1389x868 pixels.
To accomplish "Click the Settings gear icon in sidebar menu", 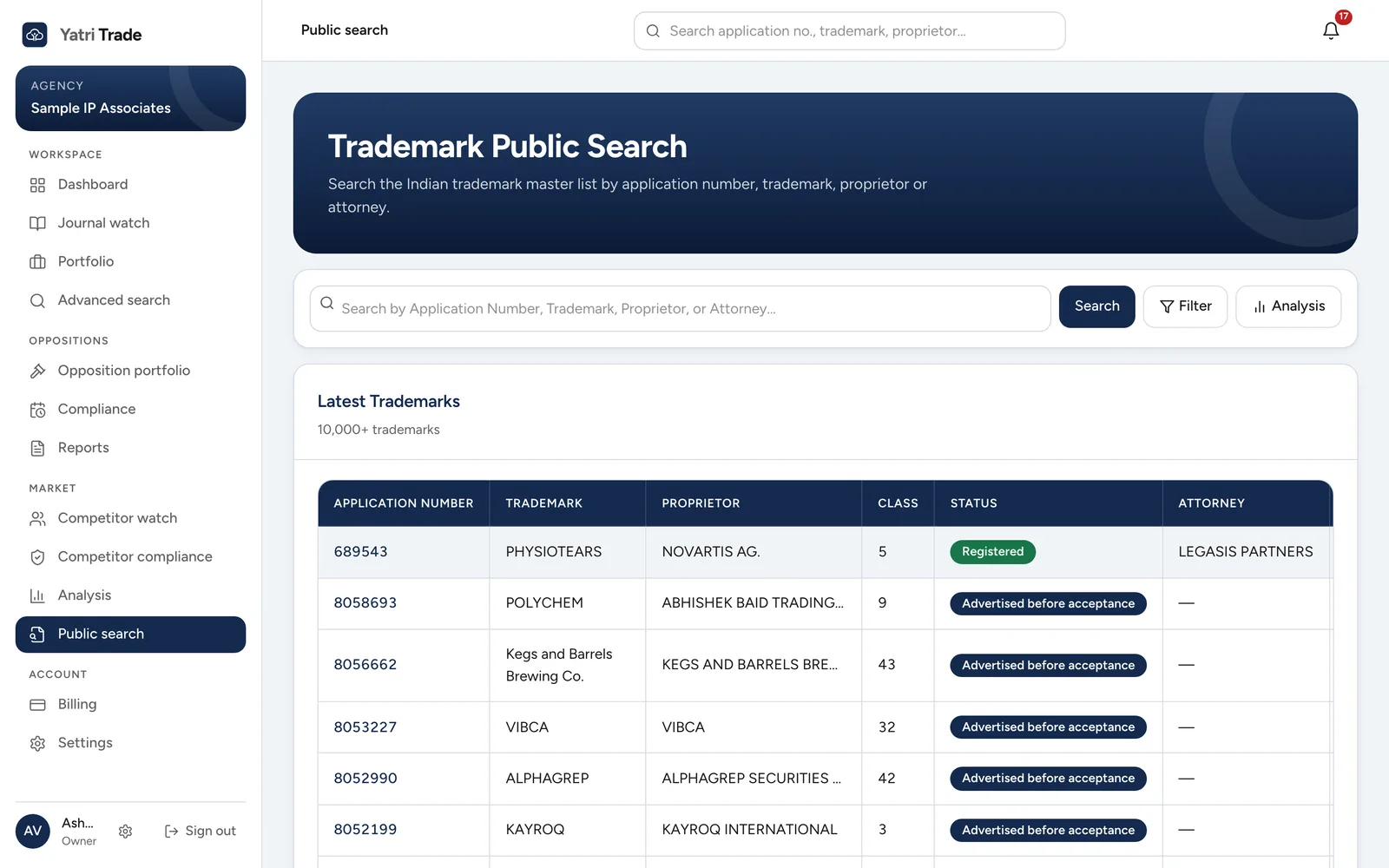I will (x=37, y=743).
